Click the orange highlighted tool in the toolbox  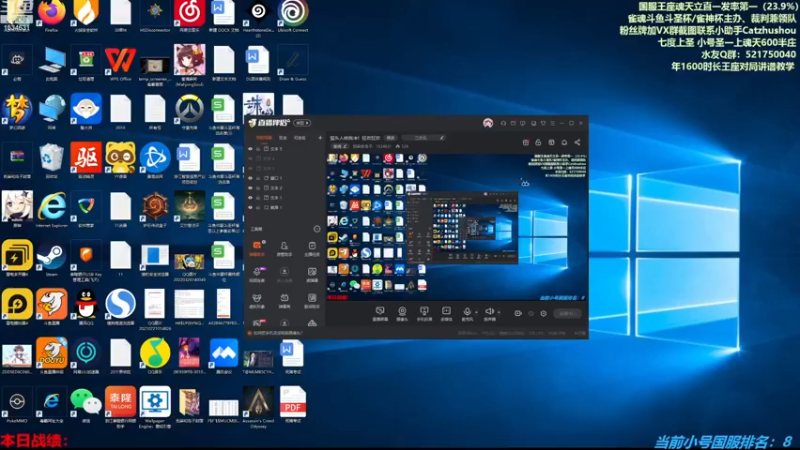tap(257, 248)
